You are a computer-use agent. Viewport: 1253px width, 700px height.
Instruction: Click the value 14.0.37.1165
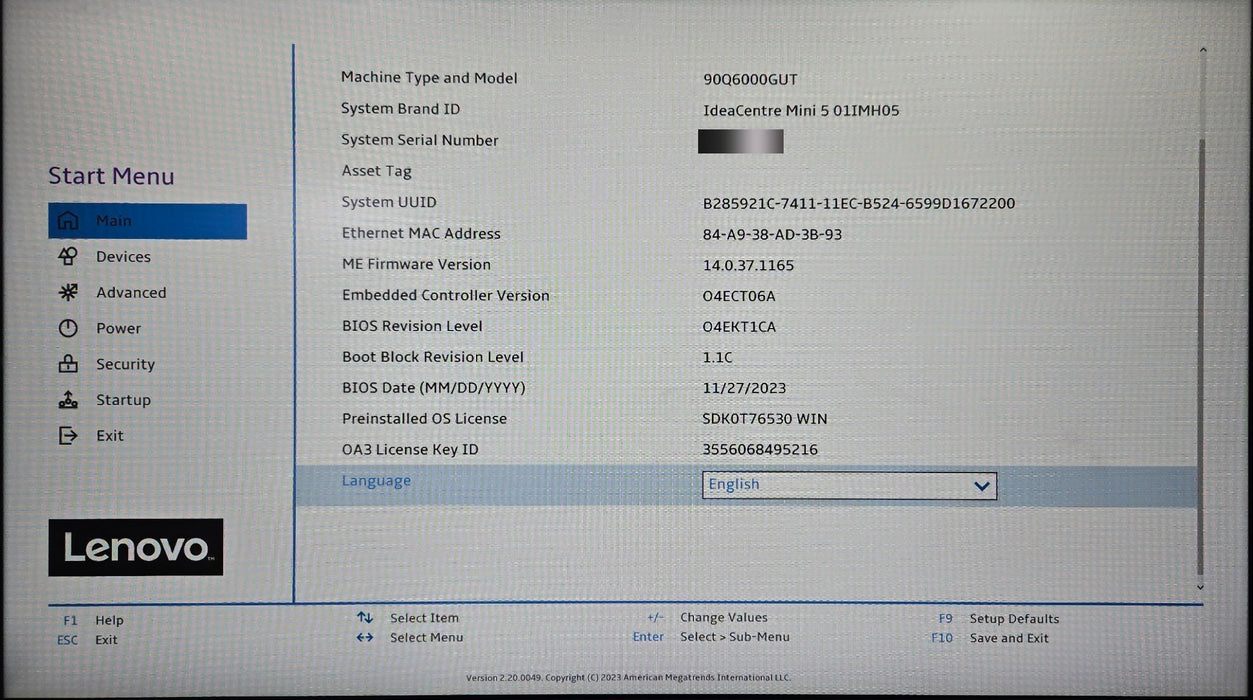pyautogui.click(x=748, y=266)
